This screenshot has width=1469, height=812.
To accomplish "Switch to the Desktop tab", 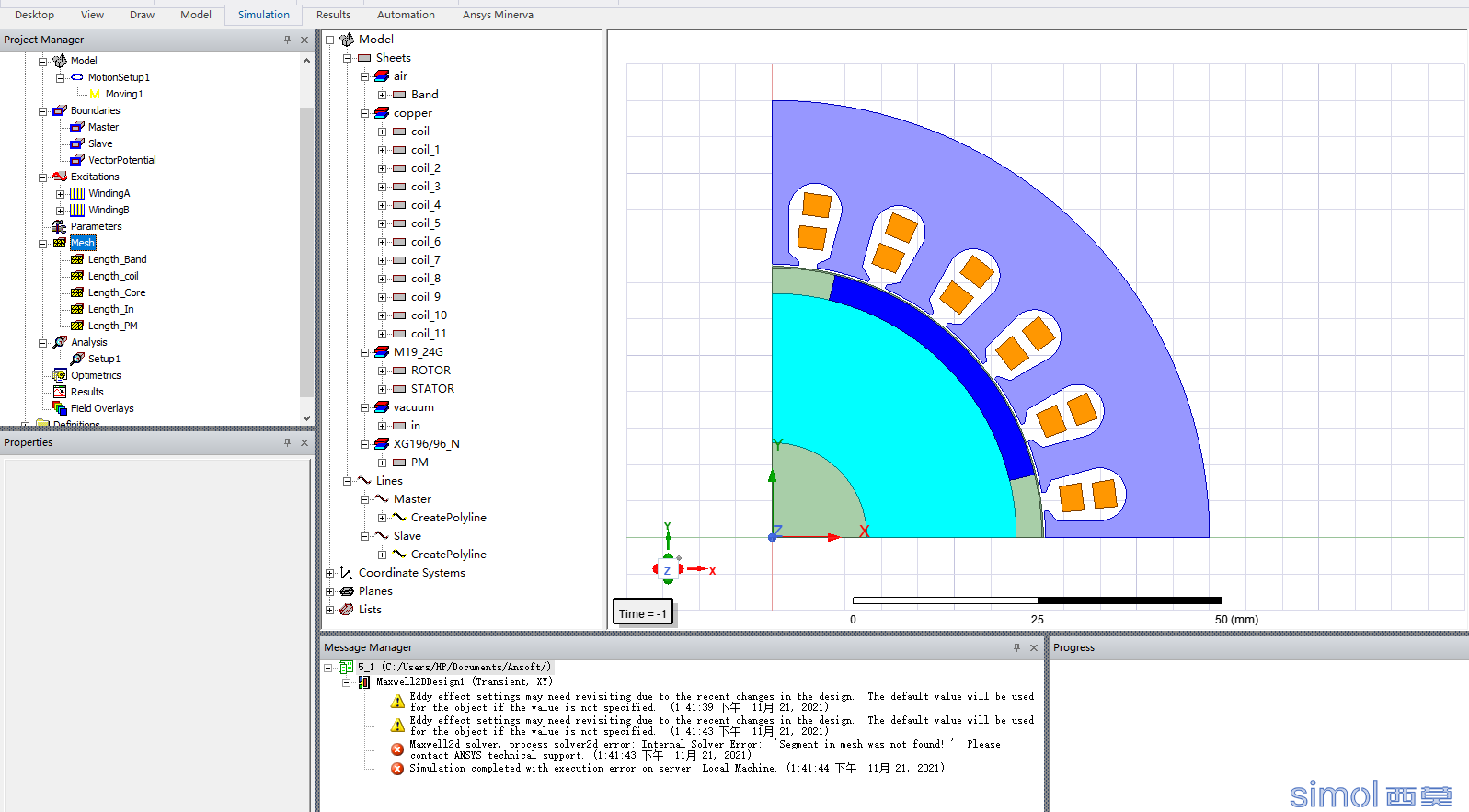I will click(x=34, y=15).
